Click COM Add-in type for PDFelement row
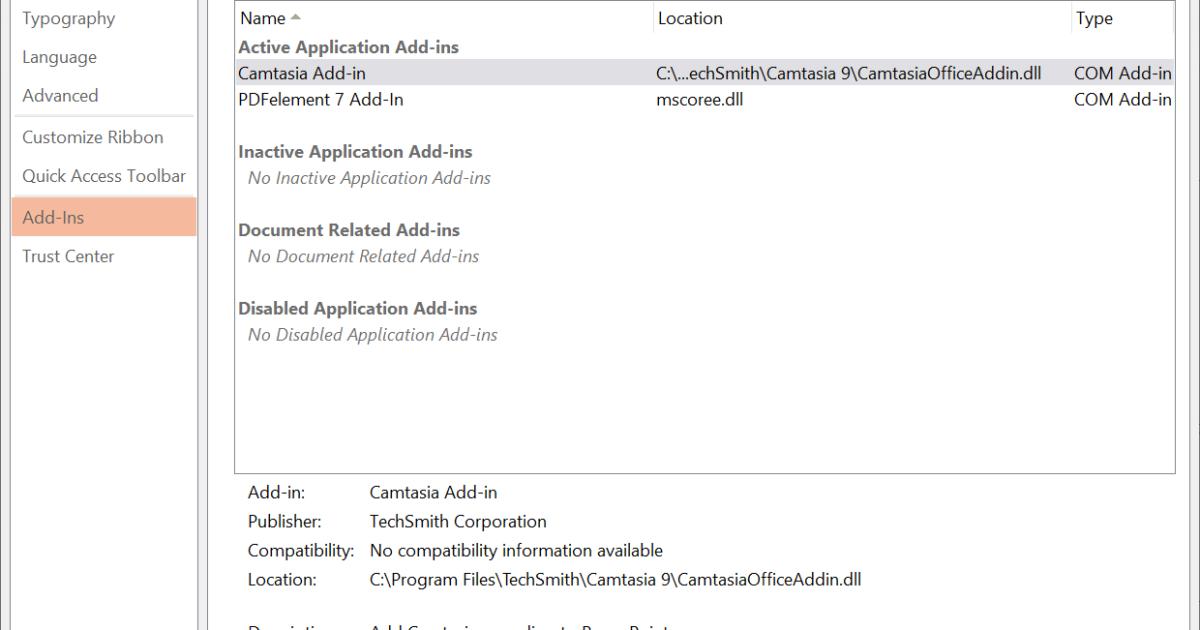Image resolution: width=1200 pixels, height=630 pixels. (1122, 99)
